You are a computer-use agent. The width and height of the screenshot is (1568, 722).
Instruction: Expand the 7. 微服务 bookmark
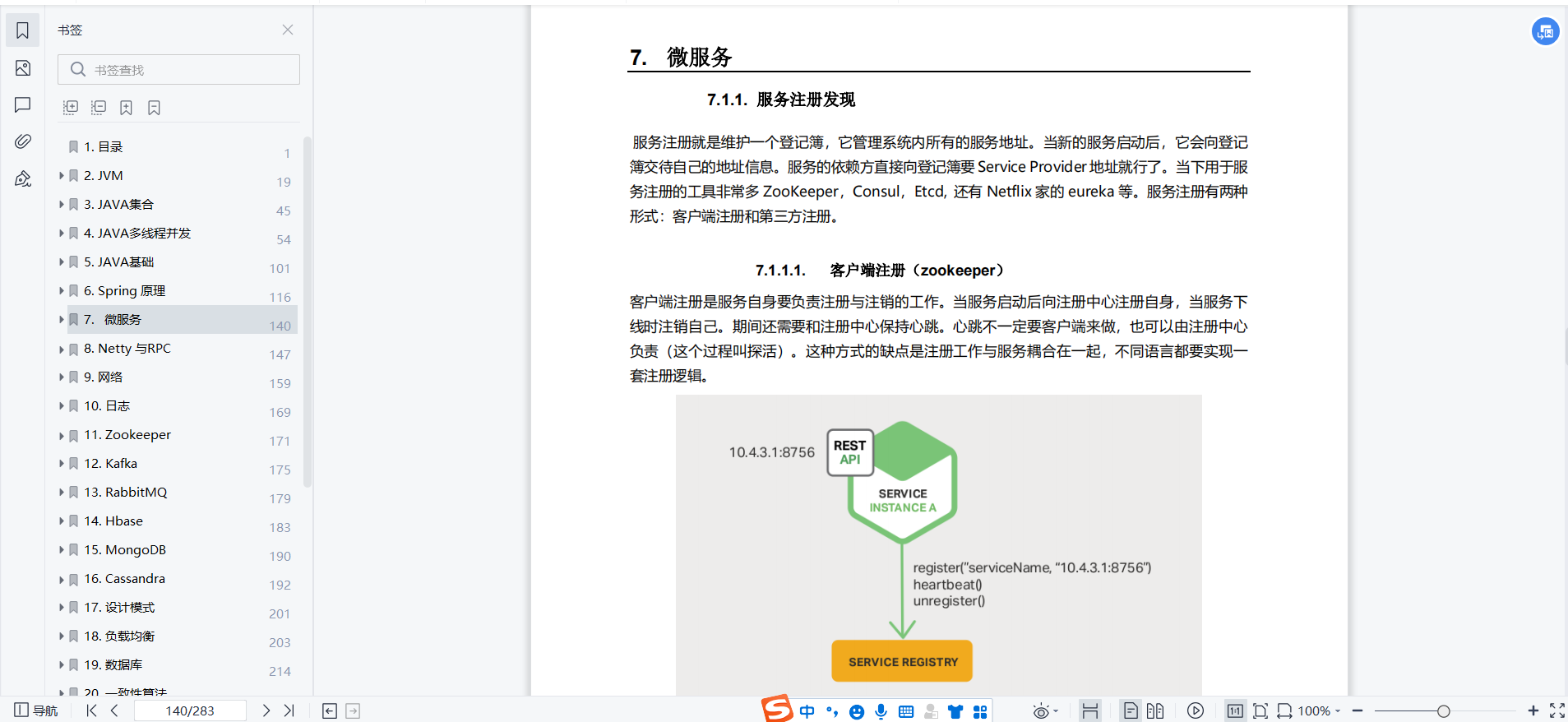(x=62, y=319)
